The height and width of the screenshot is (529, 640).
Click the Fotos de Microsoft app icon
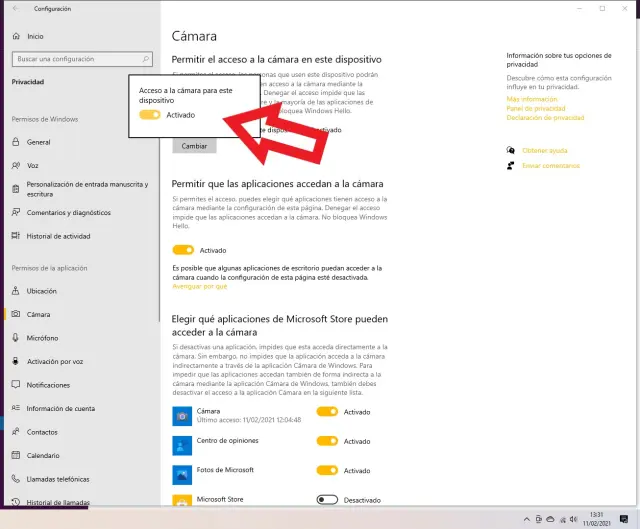point(182,472)
